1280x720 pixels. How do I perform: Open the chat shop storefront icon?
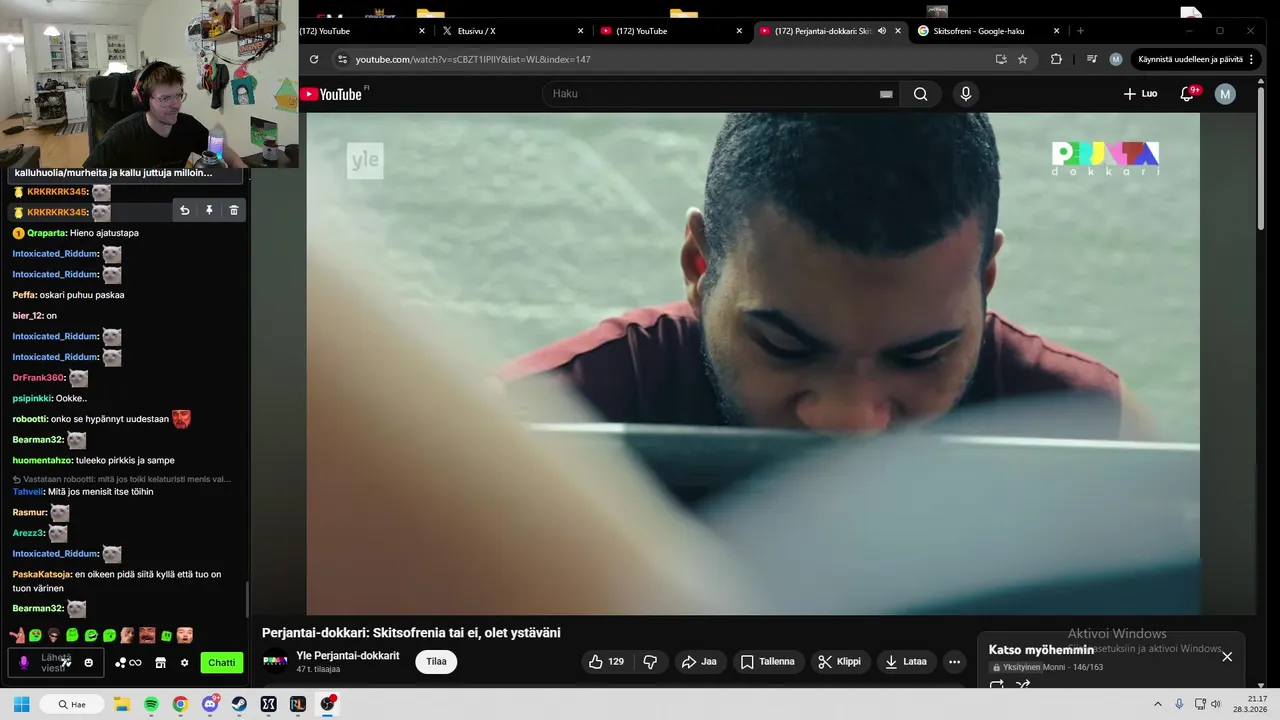(x=160, y=662)
